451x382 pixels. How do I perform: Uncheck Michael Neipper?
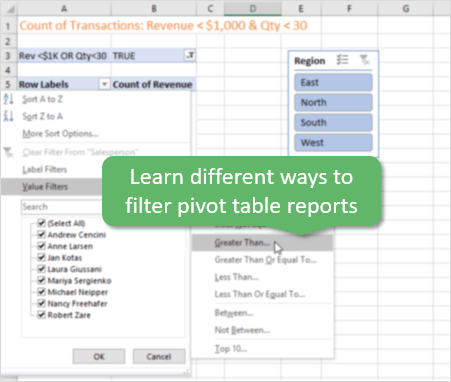(41, 292)
